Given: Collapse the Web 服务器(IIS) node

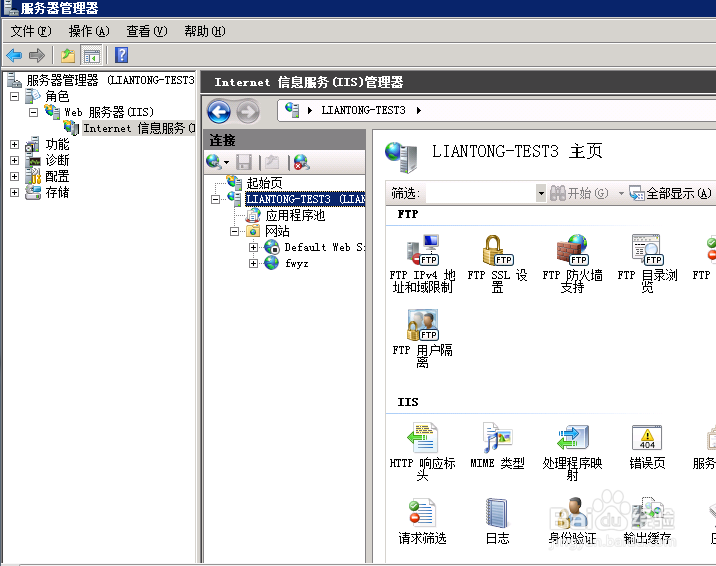Looking at the screenshot, I should [33, 112].
